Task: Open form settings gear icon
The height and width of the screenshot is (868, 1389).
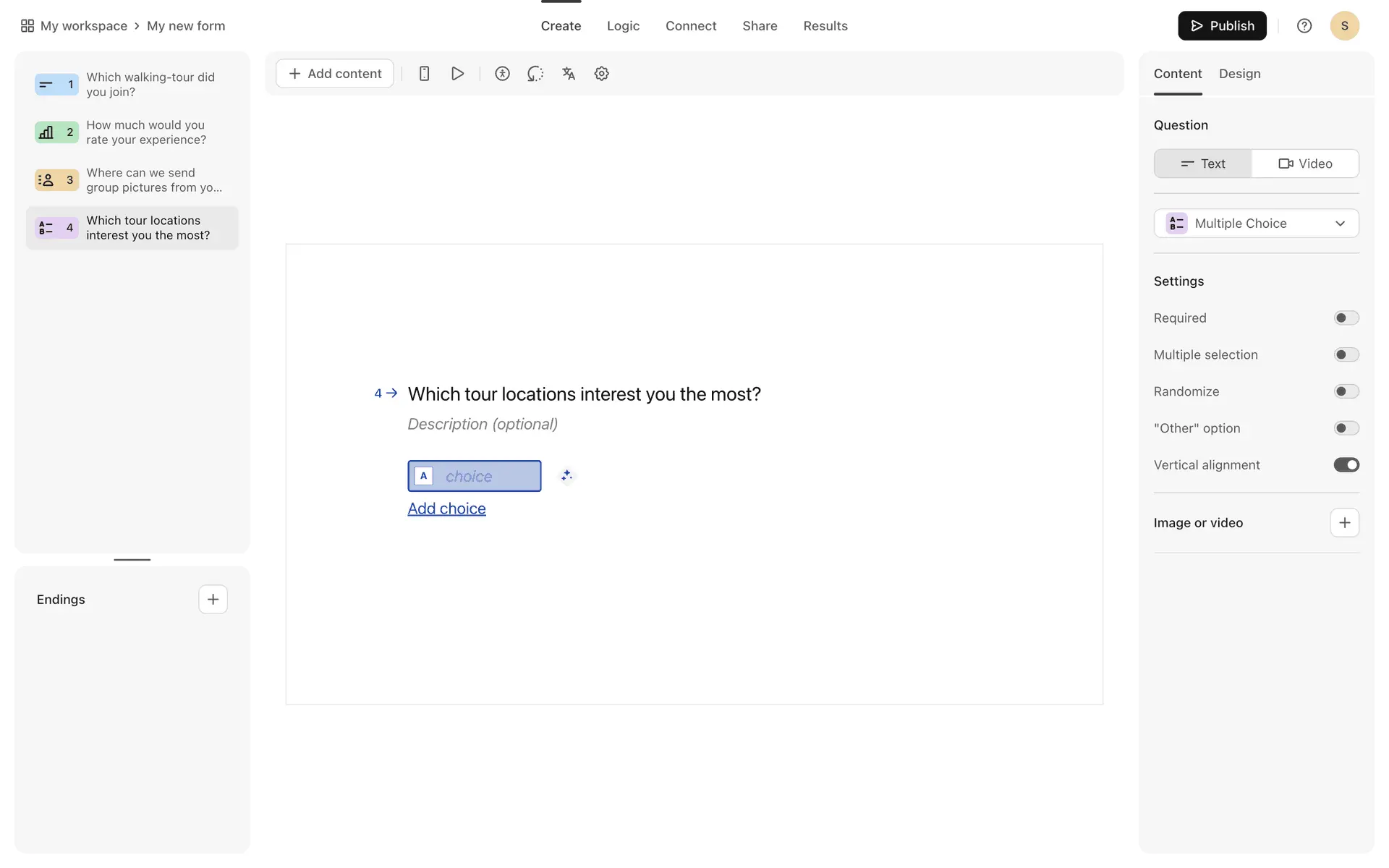Action: (x=601, y=74)
